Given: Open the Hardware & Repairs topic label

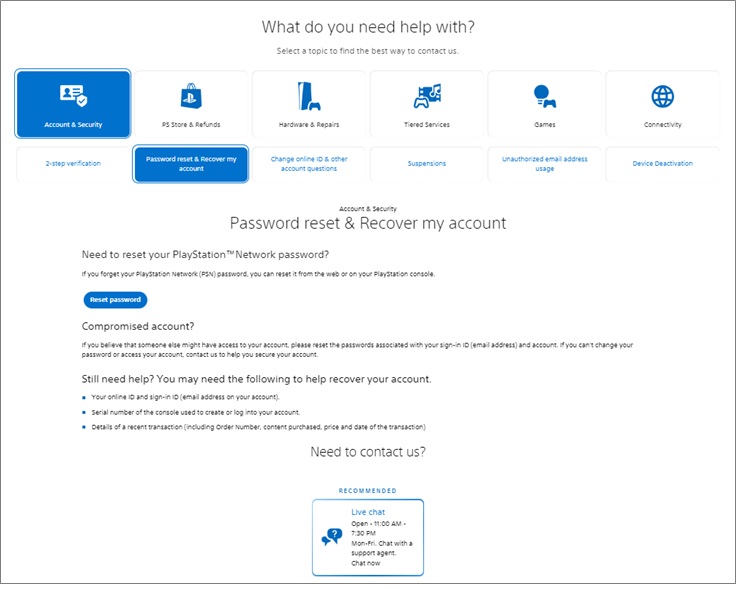Looking at the screenshot, I should coord(309,125).
